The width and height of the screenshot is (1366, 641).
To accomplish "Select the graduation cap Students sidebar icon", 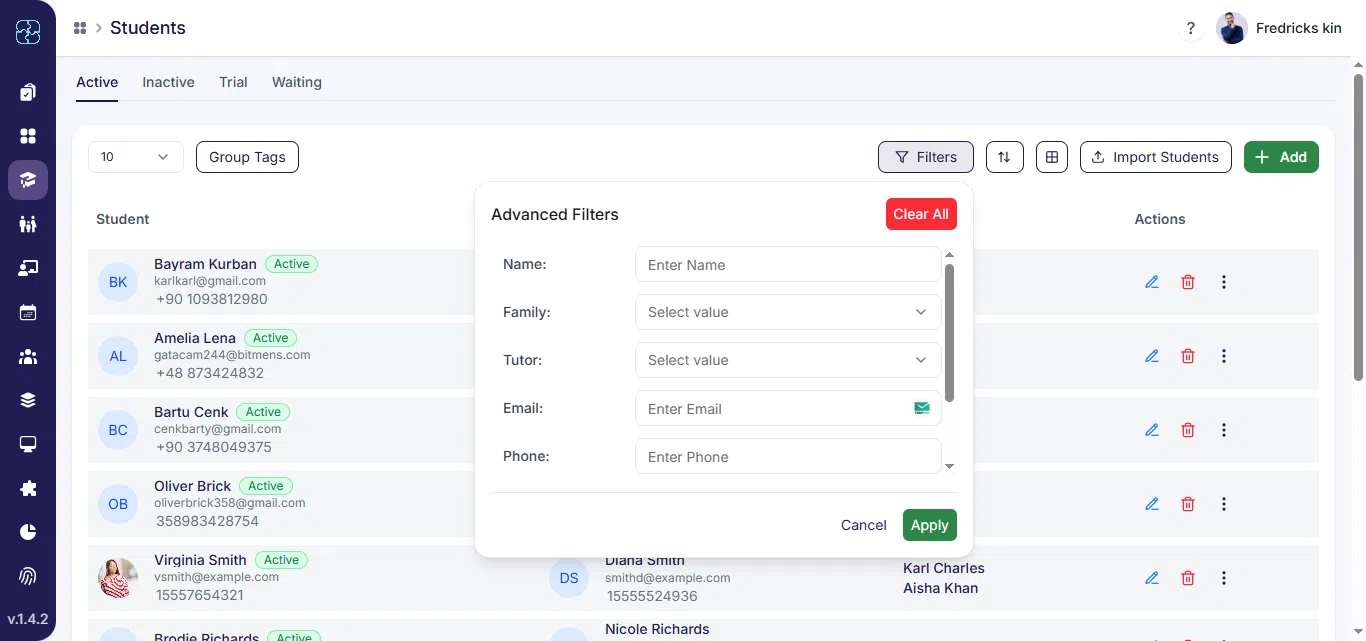I will pyautogui.click(x=28, y=180).
